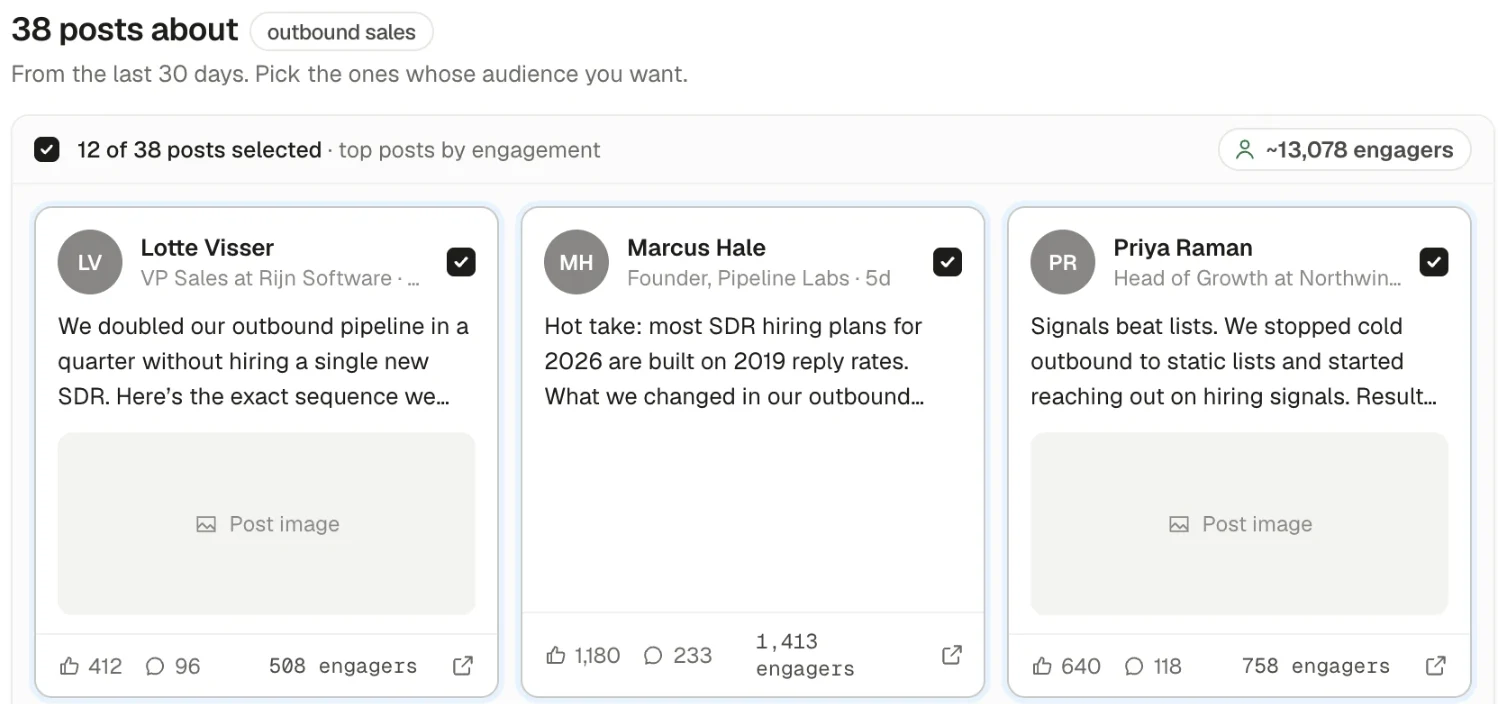
Task: Click the comment icon on Marcus Hale's post
Action: [653, 655]
